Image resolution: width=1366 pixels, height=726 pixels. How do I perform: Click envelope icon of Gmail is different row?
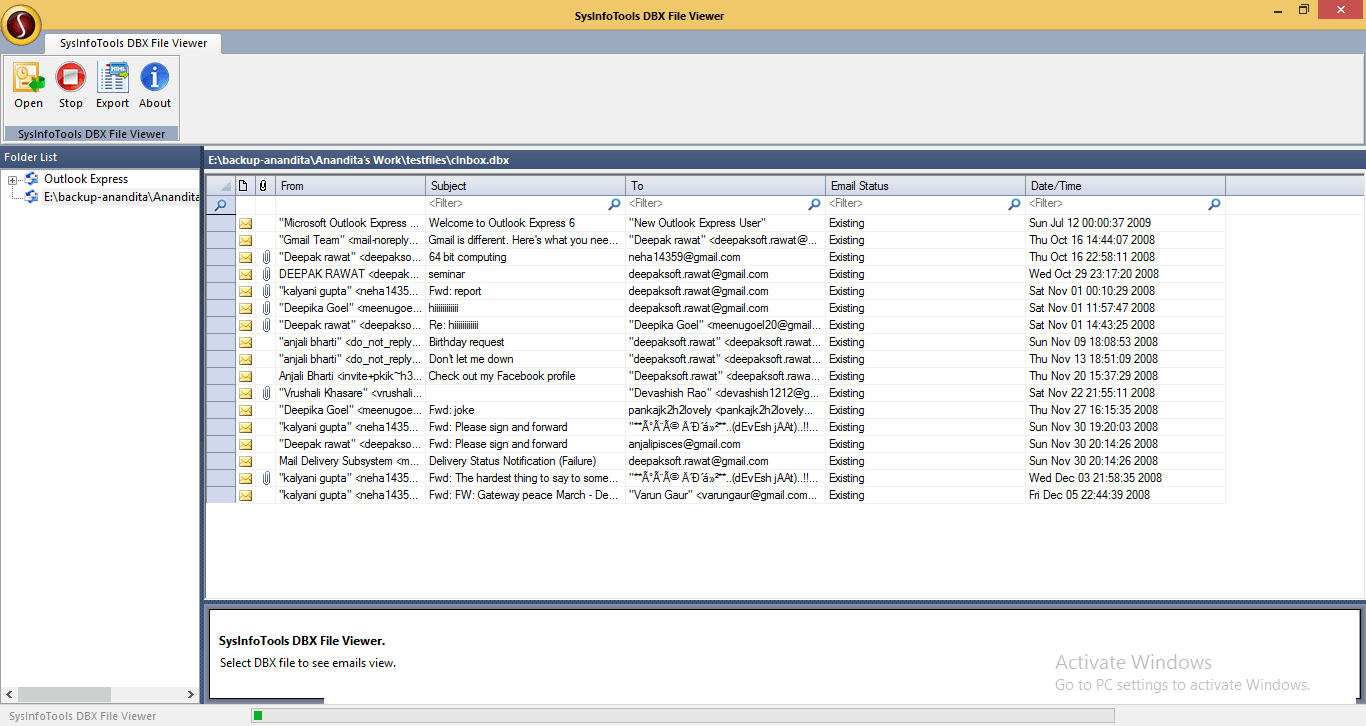click(x=245, y=240)
